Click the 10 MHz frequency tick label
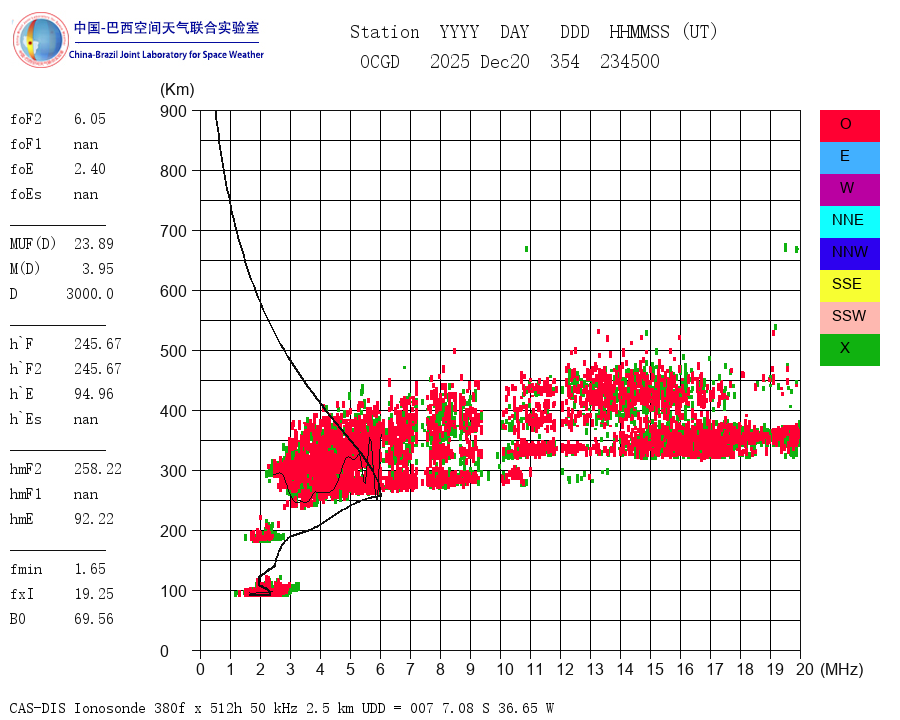Screen dimensions: 900x720 505,669
